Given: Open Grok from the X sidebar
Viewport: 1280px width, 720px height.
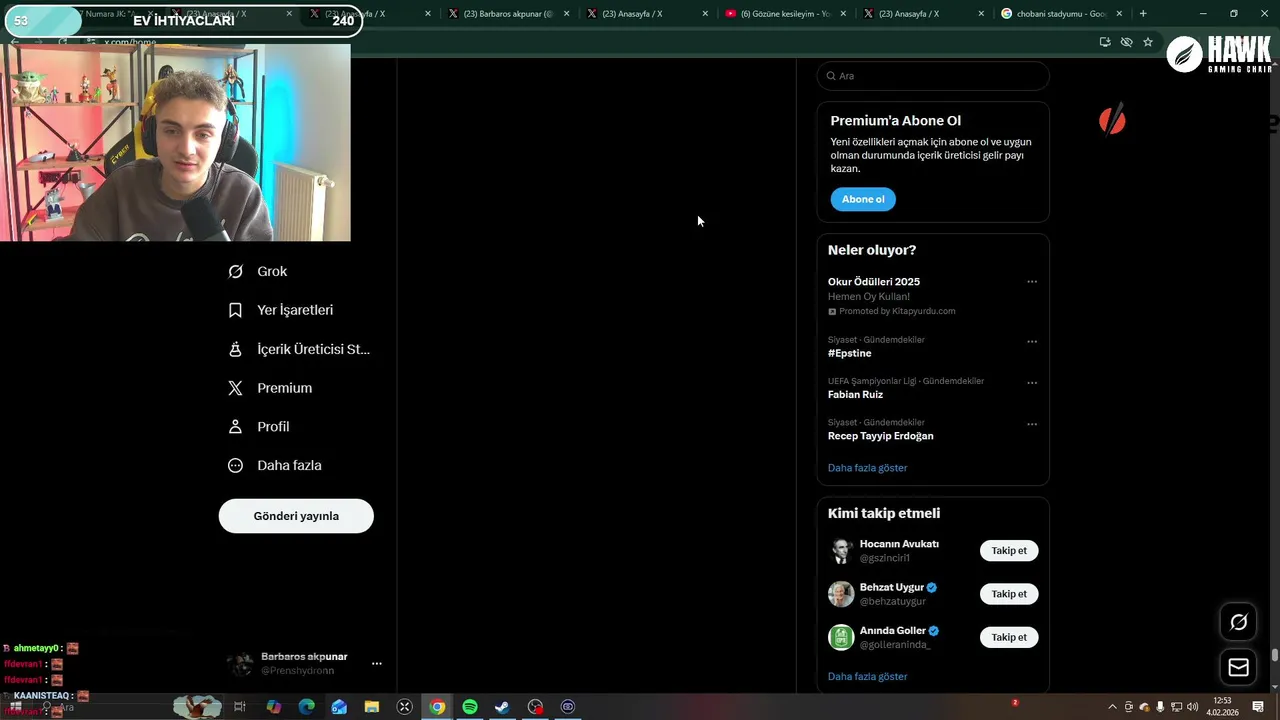Looking at the screenshot, I should (x=258, y=271).
